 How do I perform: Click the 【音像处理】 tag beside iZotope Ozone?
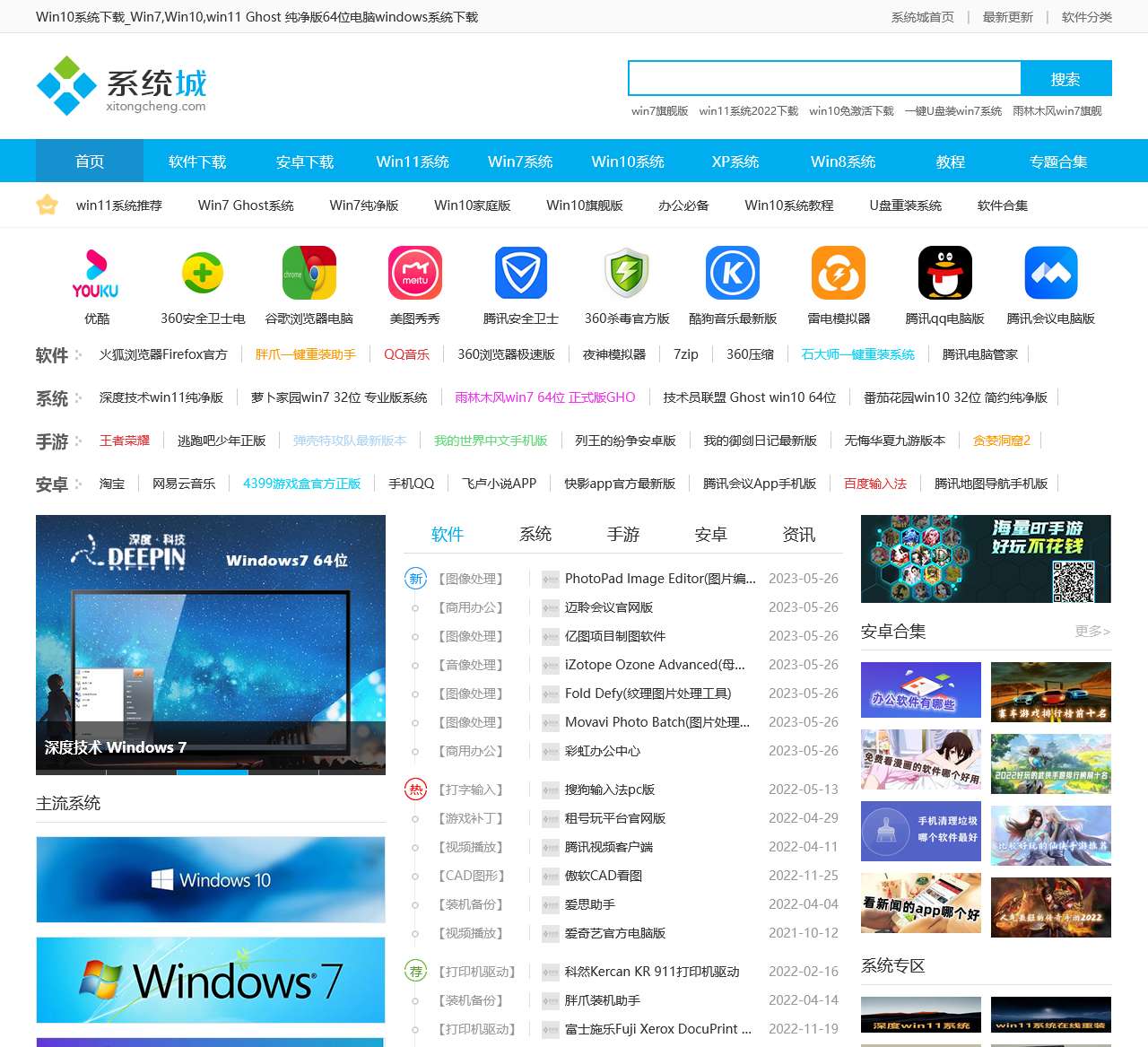471,666
